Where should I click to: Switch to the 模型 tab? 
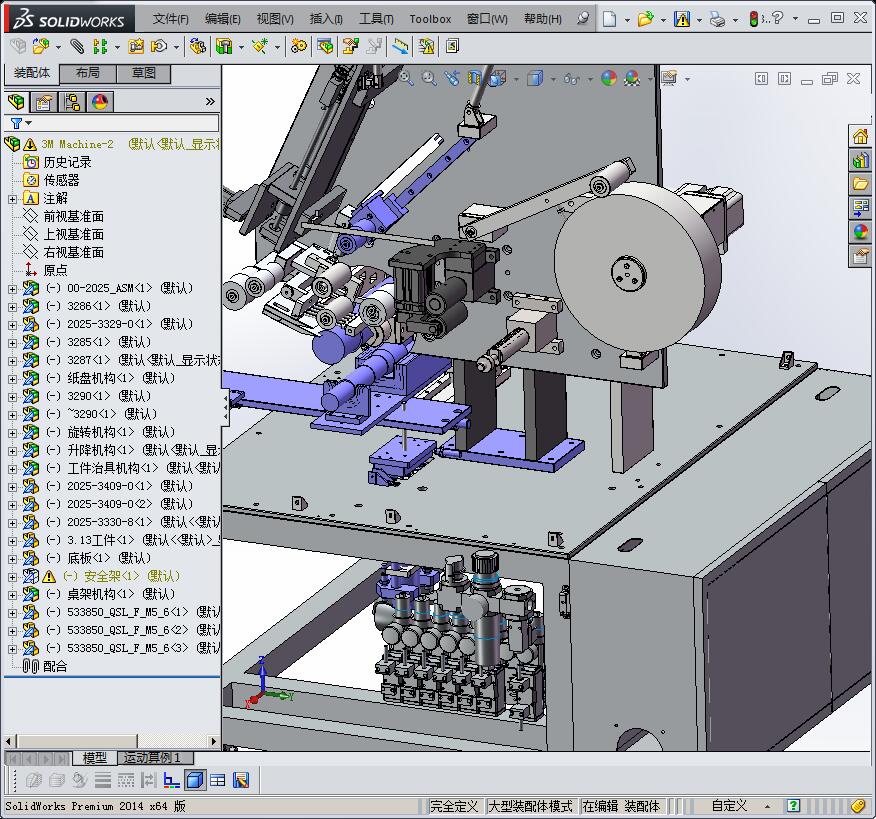[94, 758]
